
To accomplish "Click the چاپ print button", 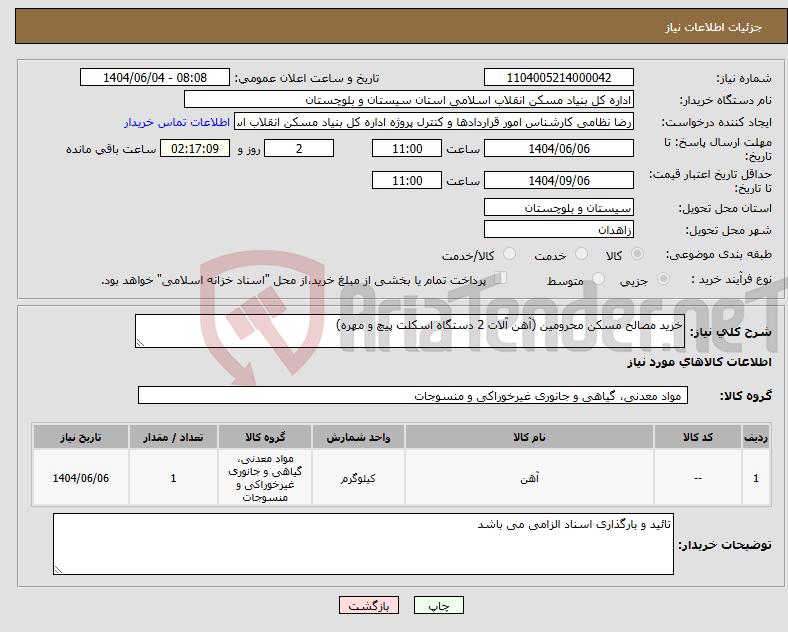I will pyautogui.click(x=439, y=605).
